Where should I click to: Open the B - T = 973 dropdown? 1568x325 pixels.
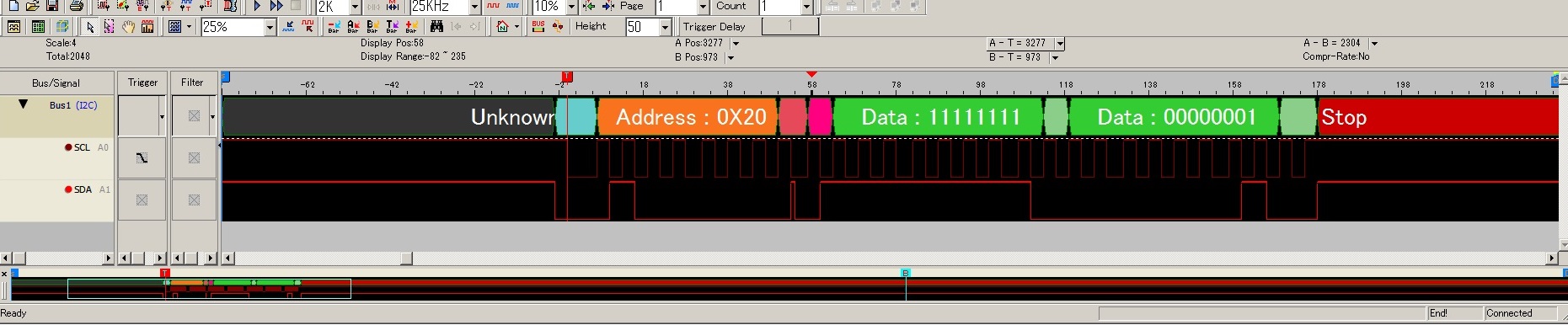click(x=1054, y=57)
